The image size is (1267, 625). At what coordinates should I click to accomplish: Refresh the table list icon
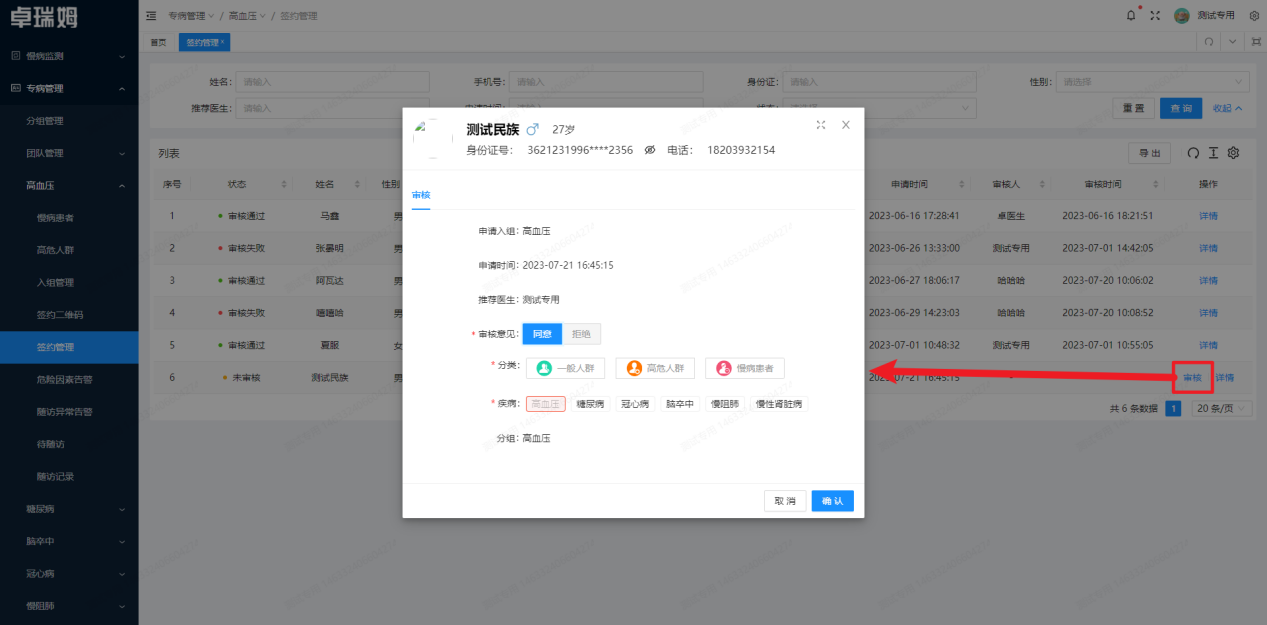[1192, 153]
